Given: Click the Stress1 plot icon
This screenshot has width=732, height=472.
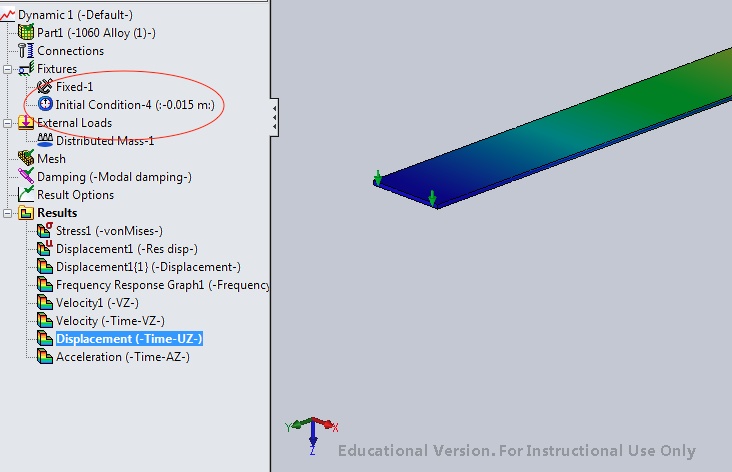Looking at the screenshot, I should click(x=45, y=230).
